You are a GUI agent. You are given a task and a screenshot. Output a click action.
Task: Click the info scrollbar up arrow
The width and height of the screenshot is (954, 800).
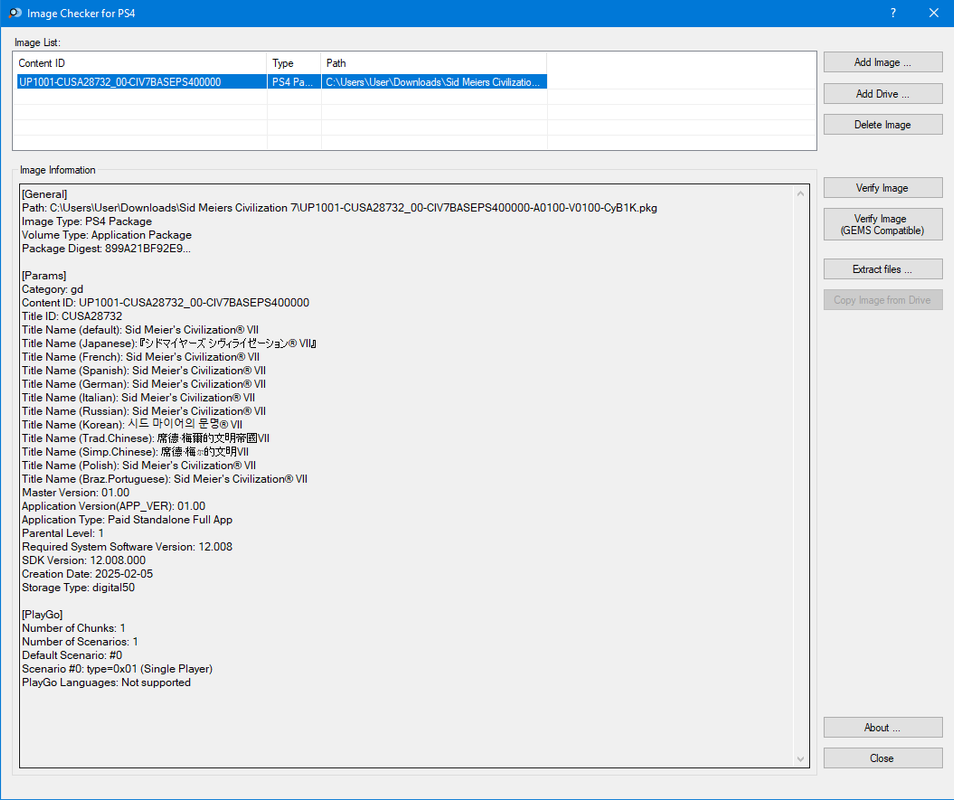tap(801, 193)
